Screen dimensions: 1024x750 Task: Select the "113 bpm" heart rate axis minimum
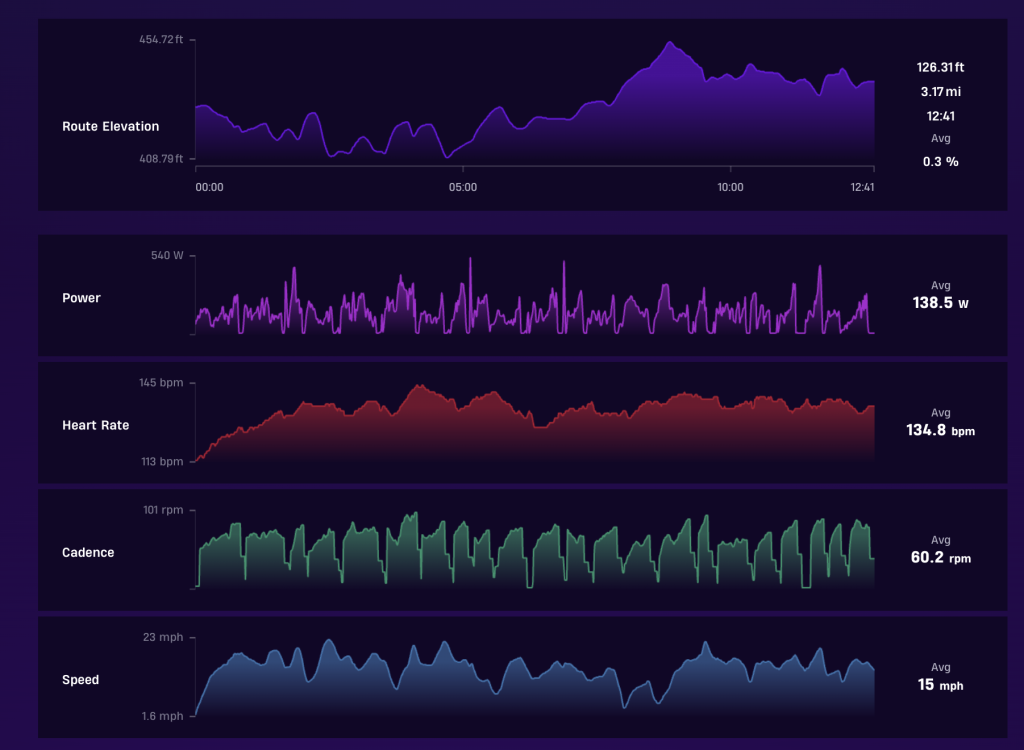pos(162,462)
